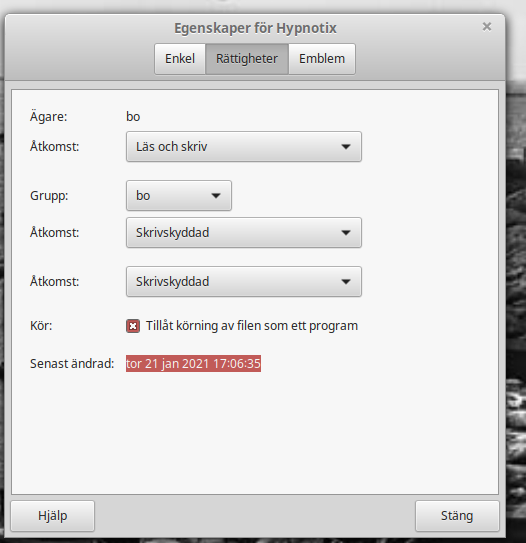Click the 'Grupp:' label
This screenshot has height=543, width=526.
click(x=49, y=196)
